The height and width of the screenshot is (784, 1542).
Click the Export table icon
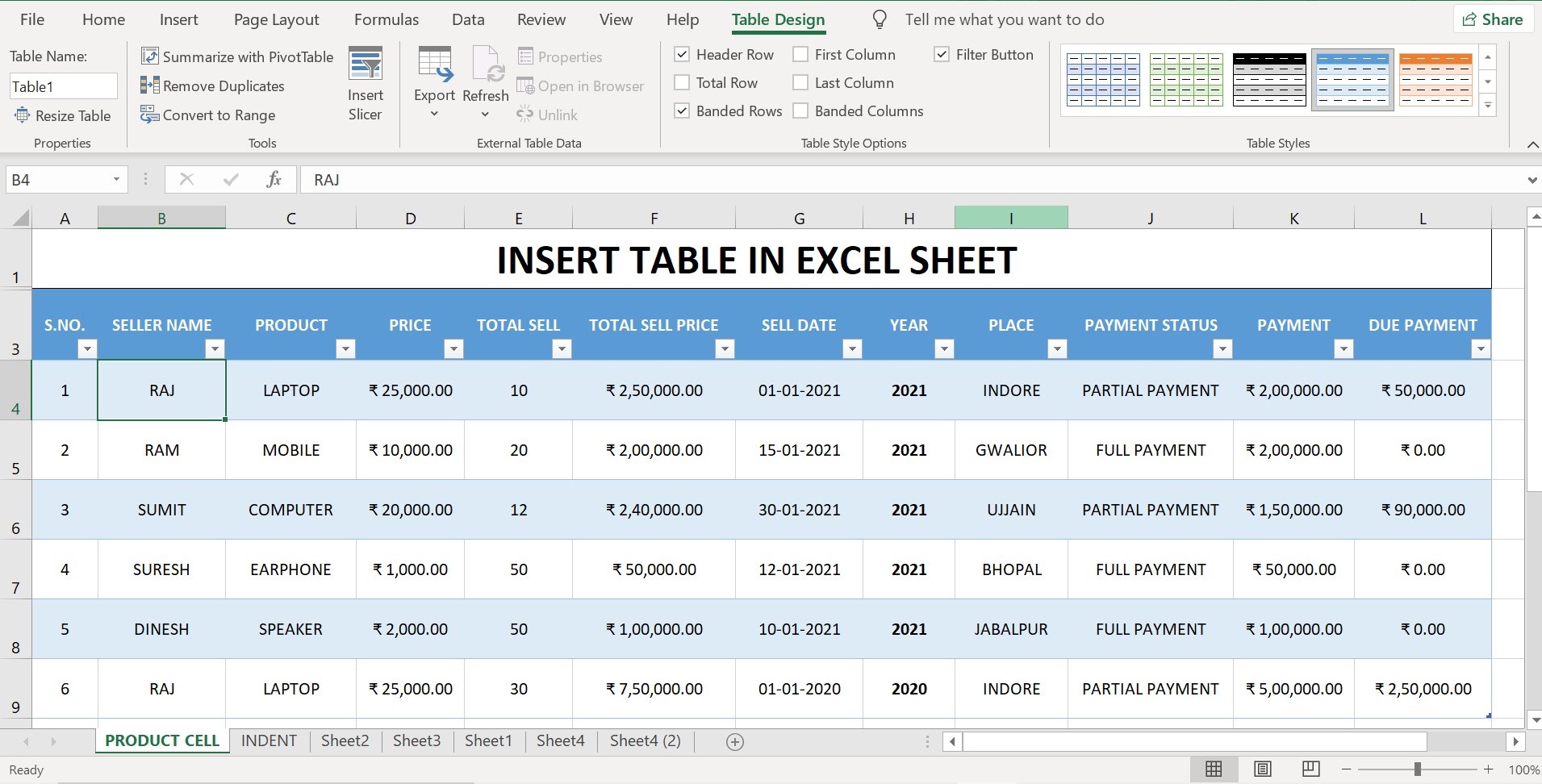[435, 65]
